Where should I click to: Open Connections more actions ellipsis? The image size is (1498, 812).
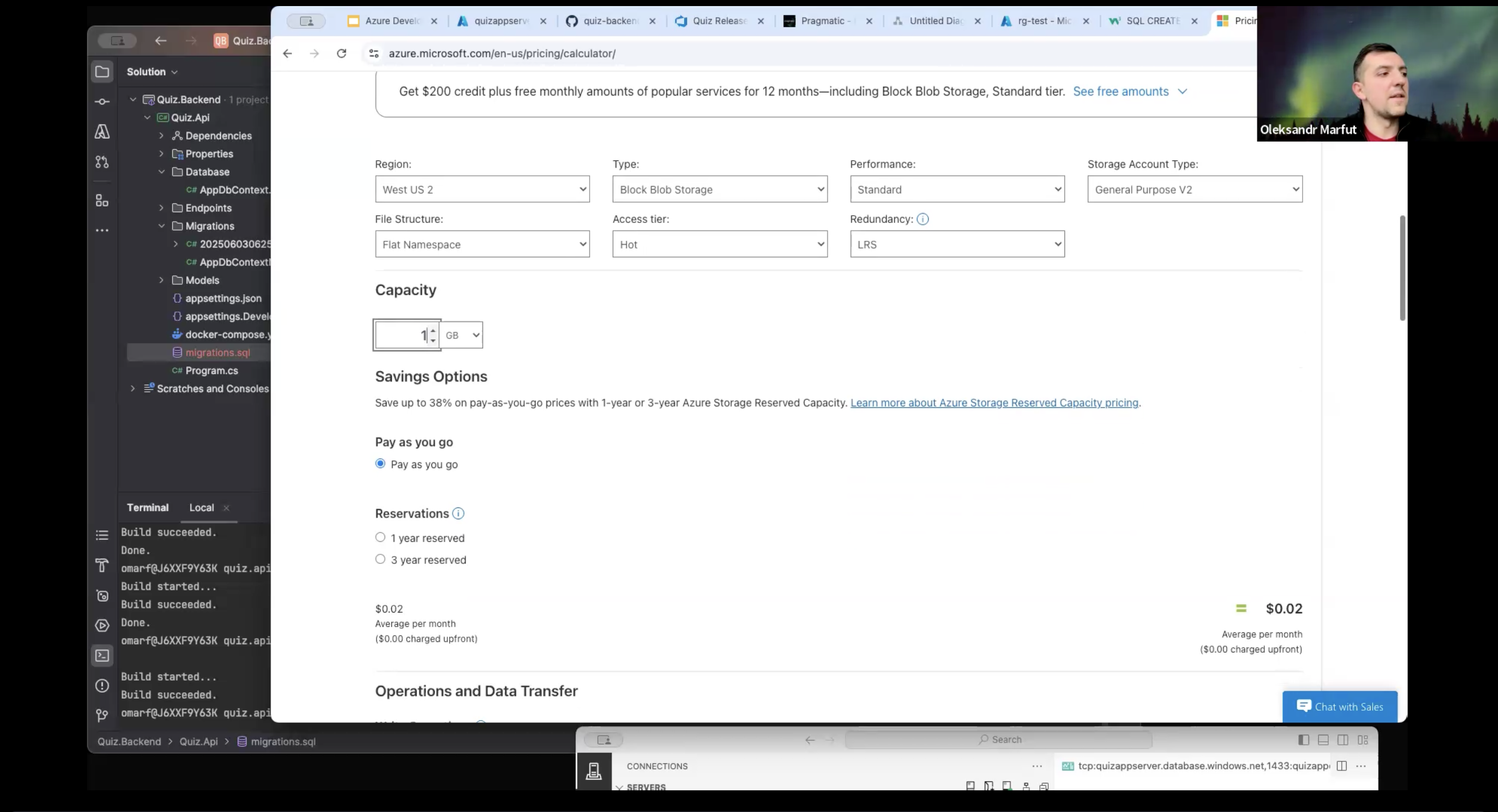pos(1037,766)
